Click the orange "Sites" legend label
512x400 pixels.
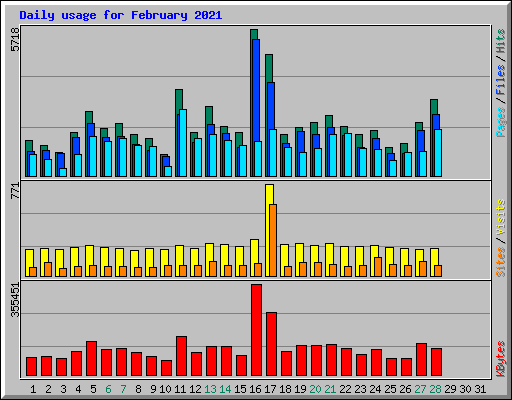tap(501, 262)
